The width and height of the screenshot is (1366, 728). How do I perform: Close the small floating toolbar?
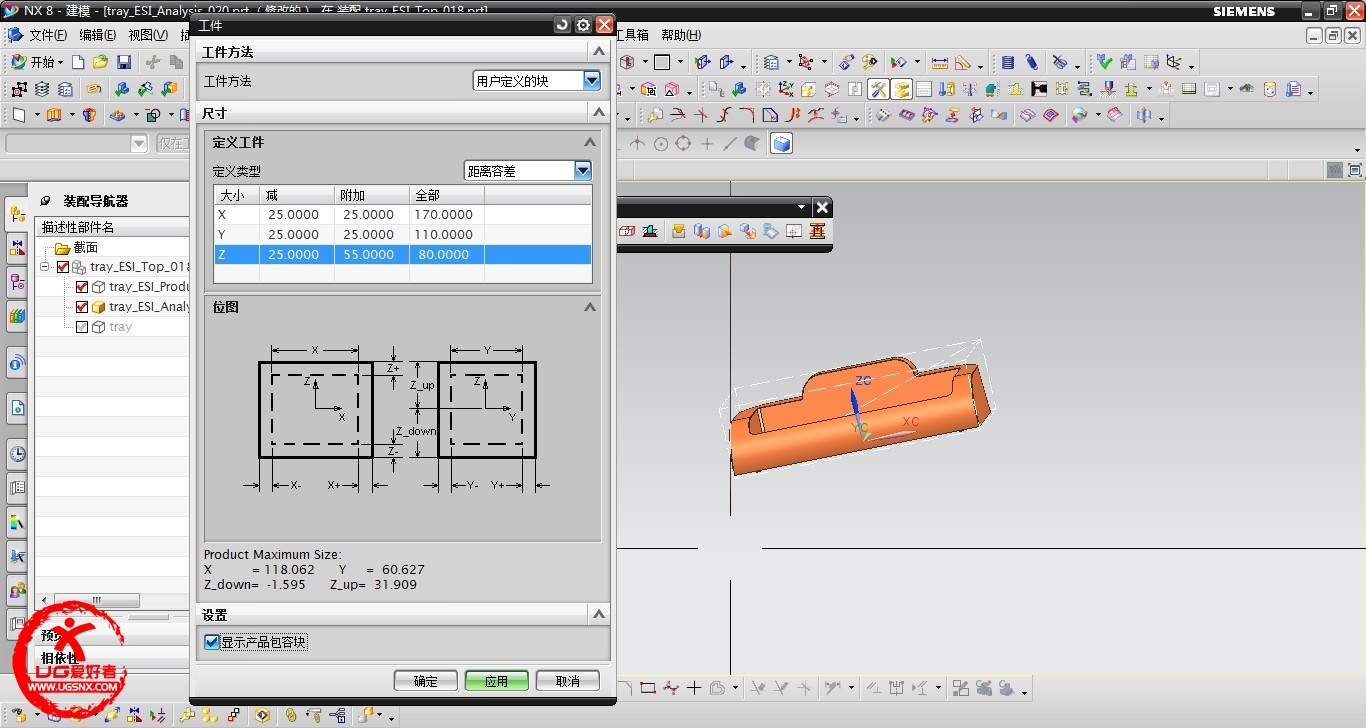pos(822,207)
